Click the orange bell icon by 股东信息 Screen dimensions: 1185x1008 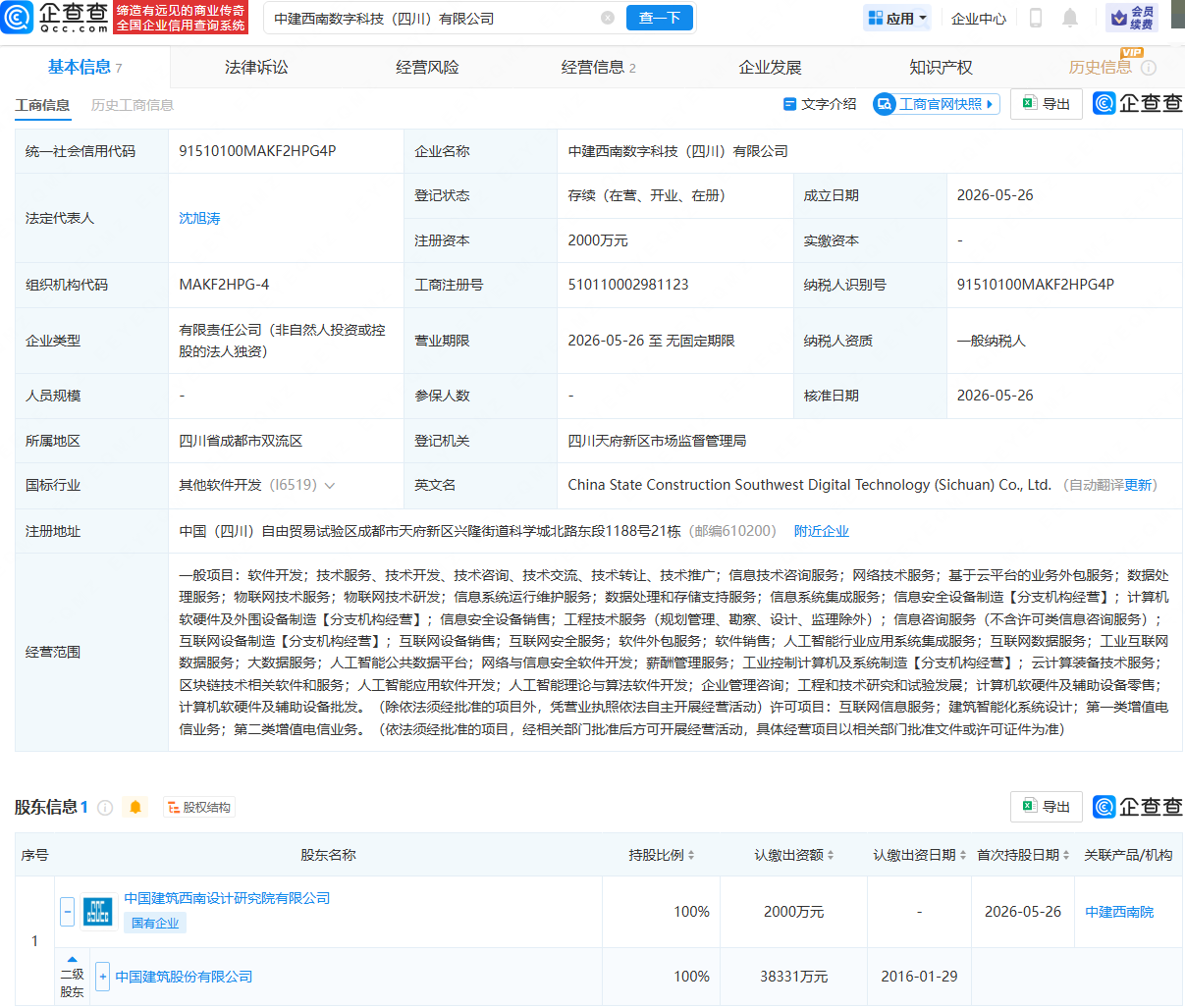tap(135, 807)
